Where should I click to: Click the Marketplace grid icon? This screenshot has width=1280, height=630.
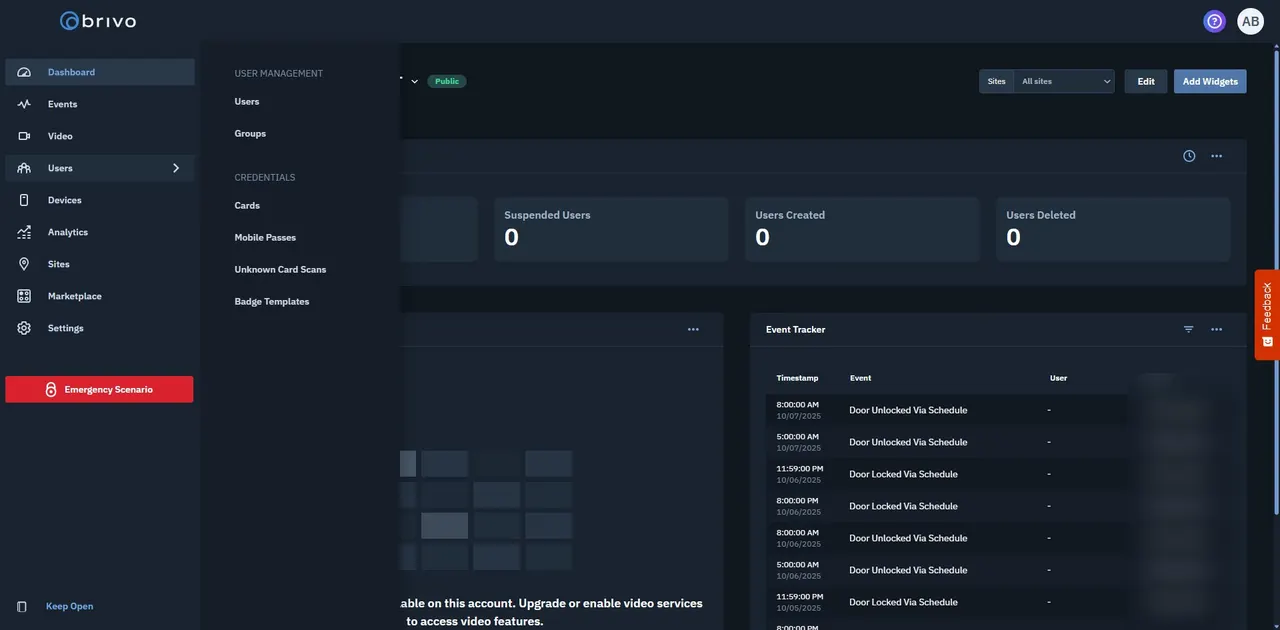[24, 296]
